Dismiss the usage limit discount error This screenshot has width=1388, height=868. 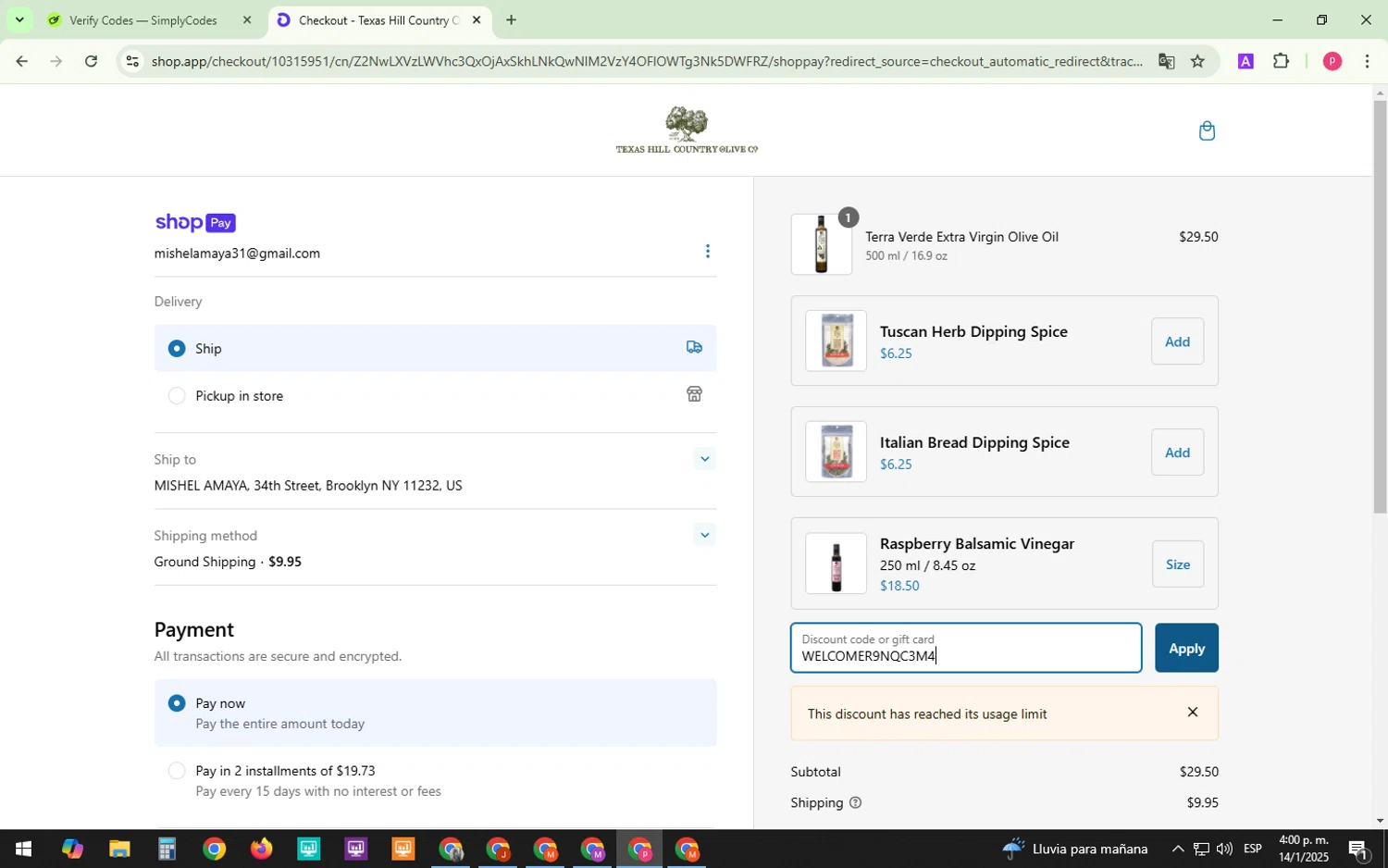(x=1193, y=713)
